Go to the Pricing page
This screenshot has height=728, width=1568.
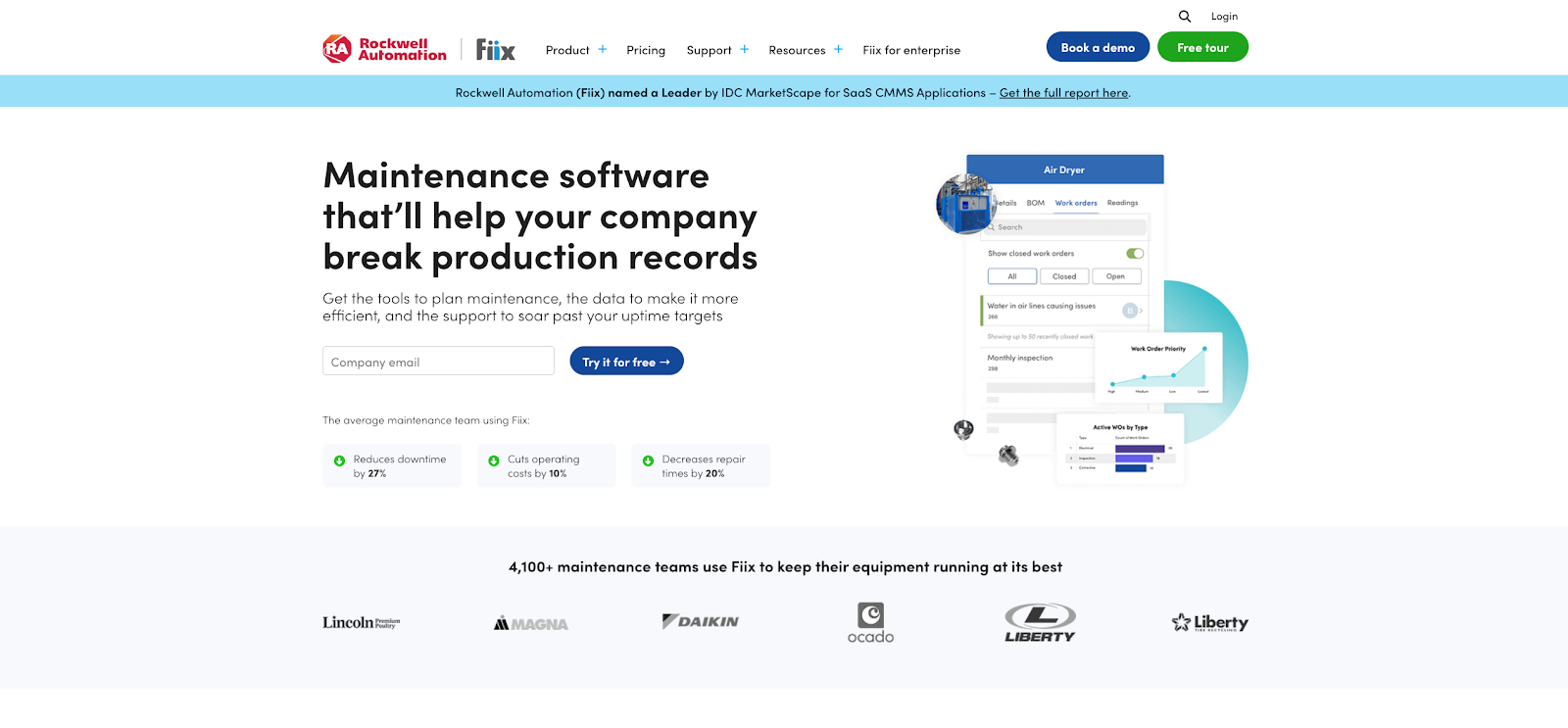tap(646, 50)
